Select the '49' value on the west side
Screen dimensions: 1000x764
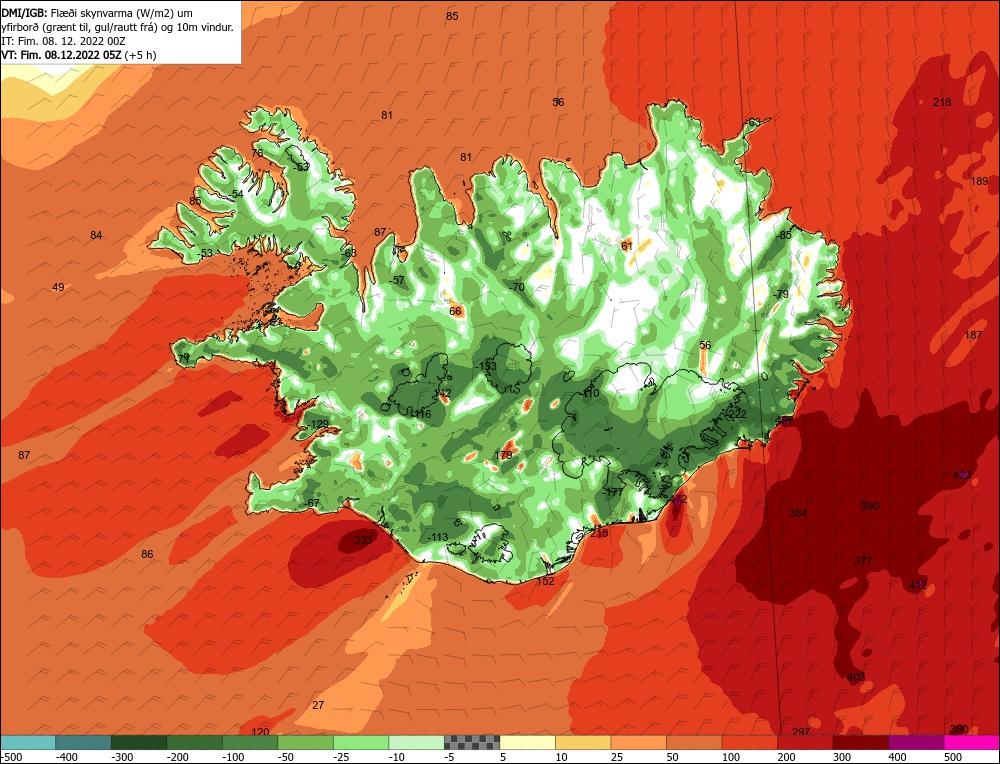(58, 287)
